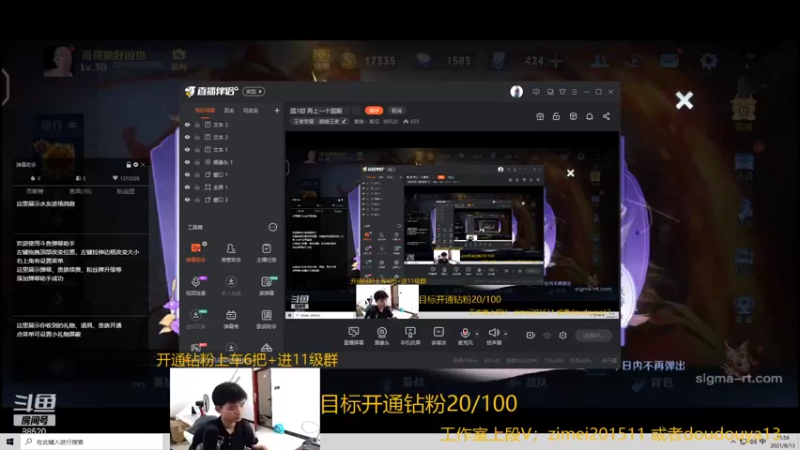
Task: Lock the 文本 3 layer
Action: (197, 124)
